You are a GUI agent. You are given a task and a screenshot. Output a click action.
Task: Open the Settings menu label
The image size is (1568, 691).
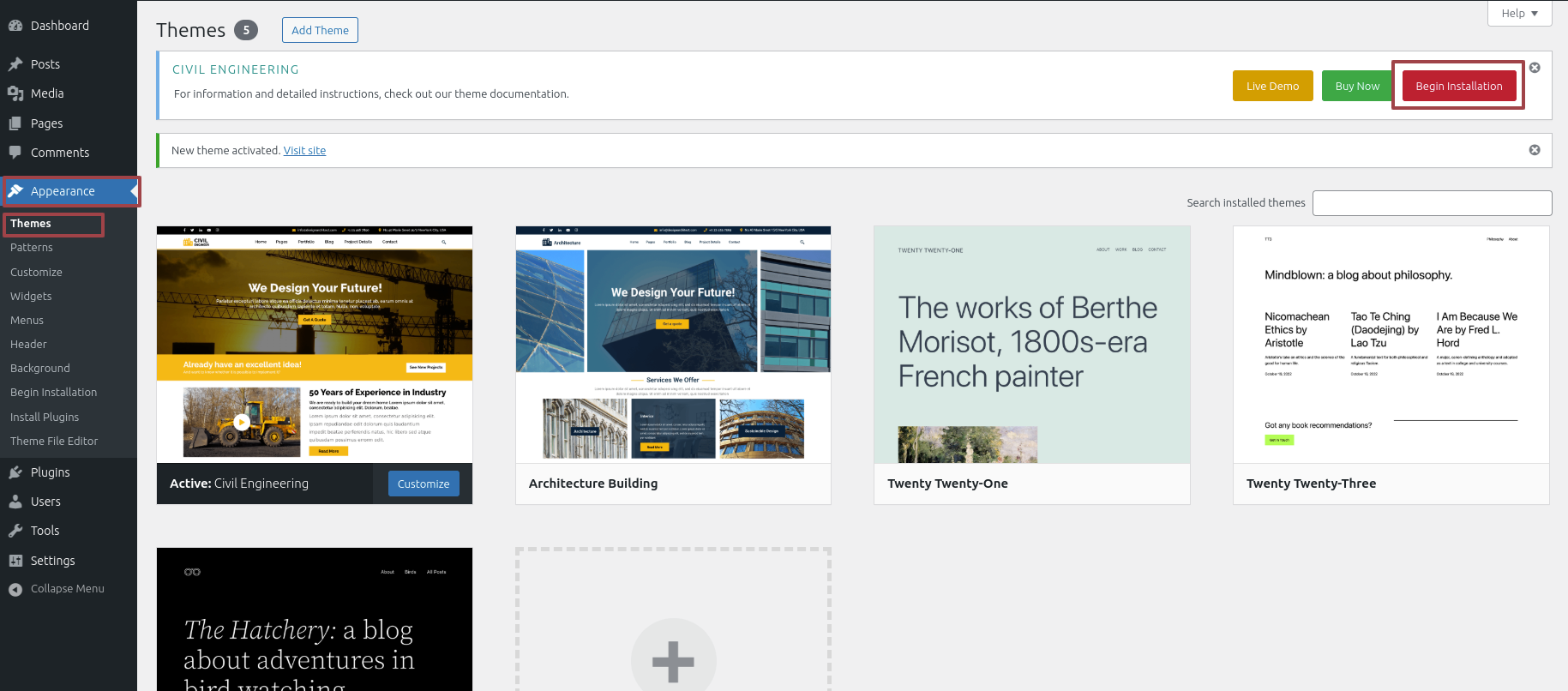coord(52,561)
